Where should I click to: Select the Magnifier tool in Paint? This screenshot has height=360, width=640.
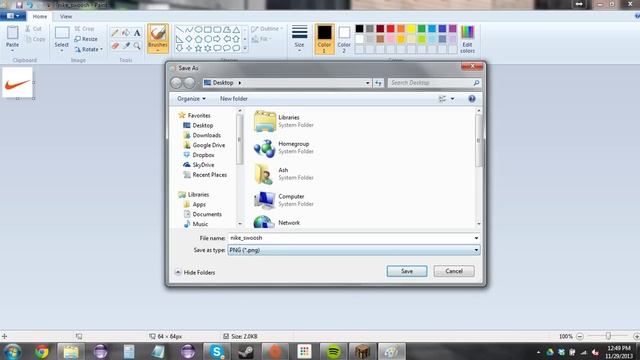137,45
